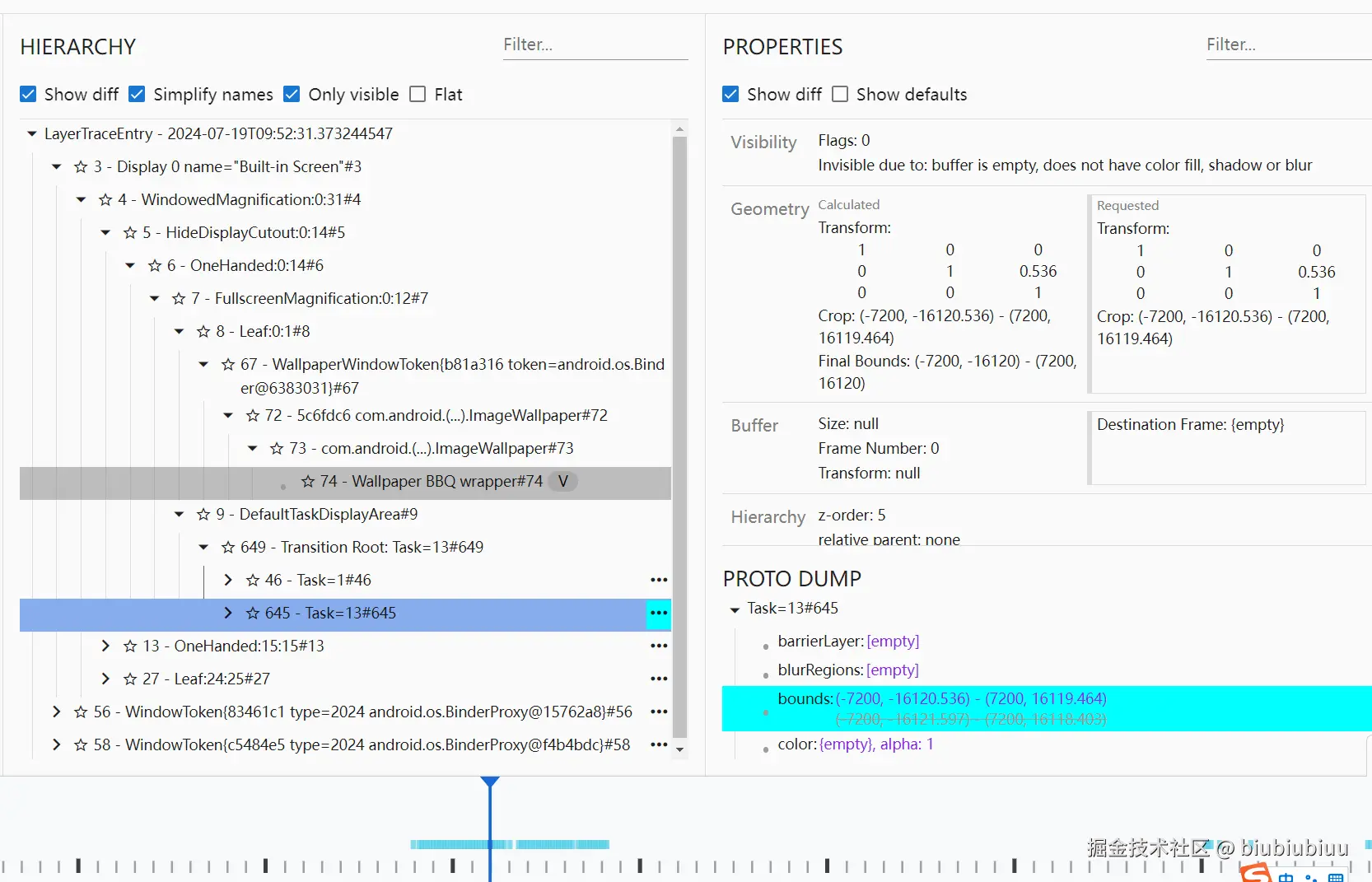The height and width of the screenshot is (882, 1372).
Task: Click the hierarchy vertical scrollbar
Action: tap(679, 437)
